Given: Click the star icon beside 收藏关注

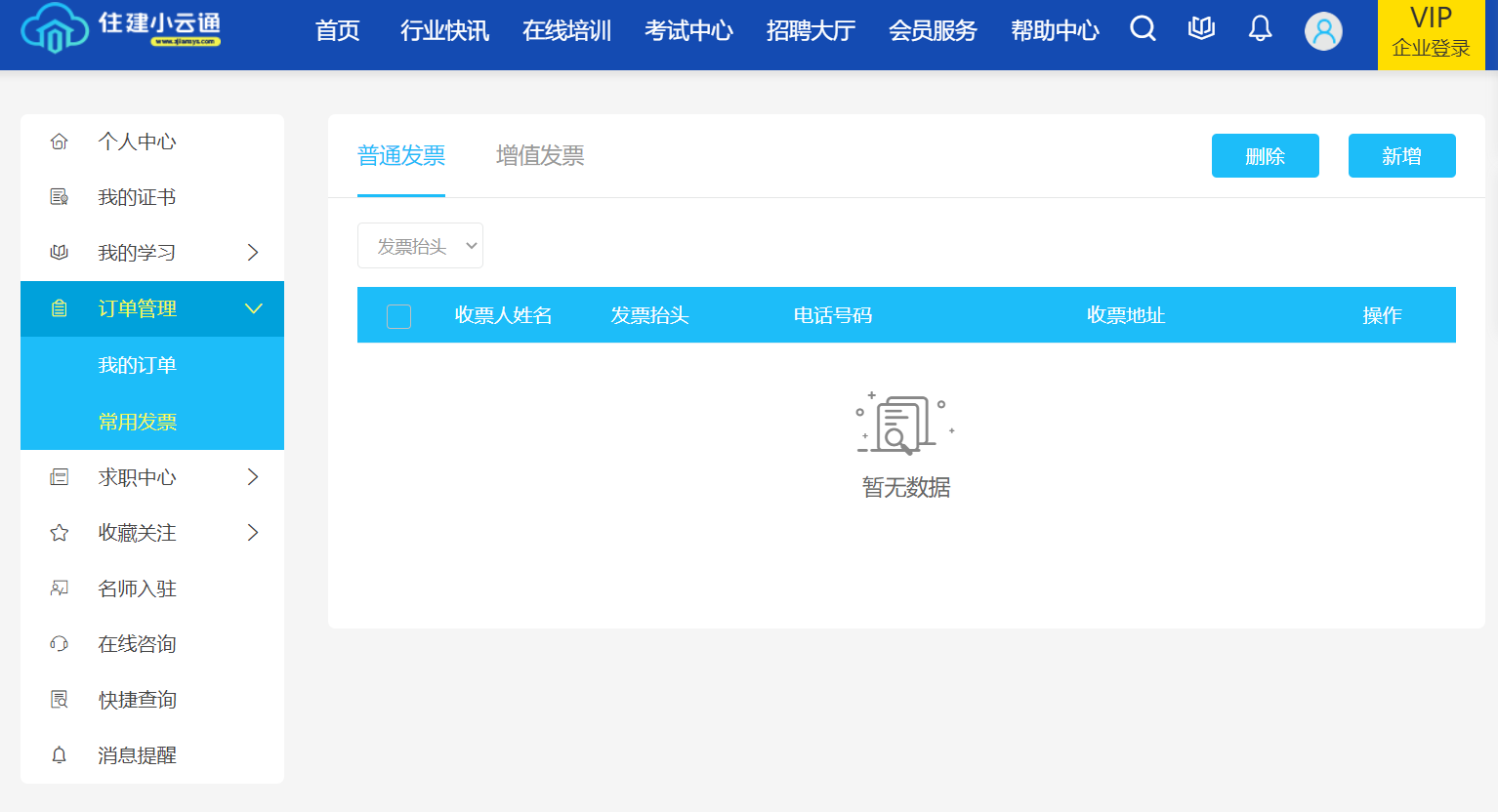Looking at the screenshot, I should [x=60, y=533].
